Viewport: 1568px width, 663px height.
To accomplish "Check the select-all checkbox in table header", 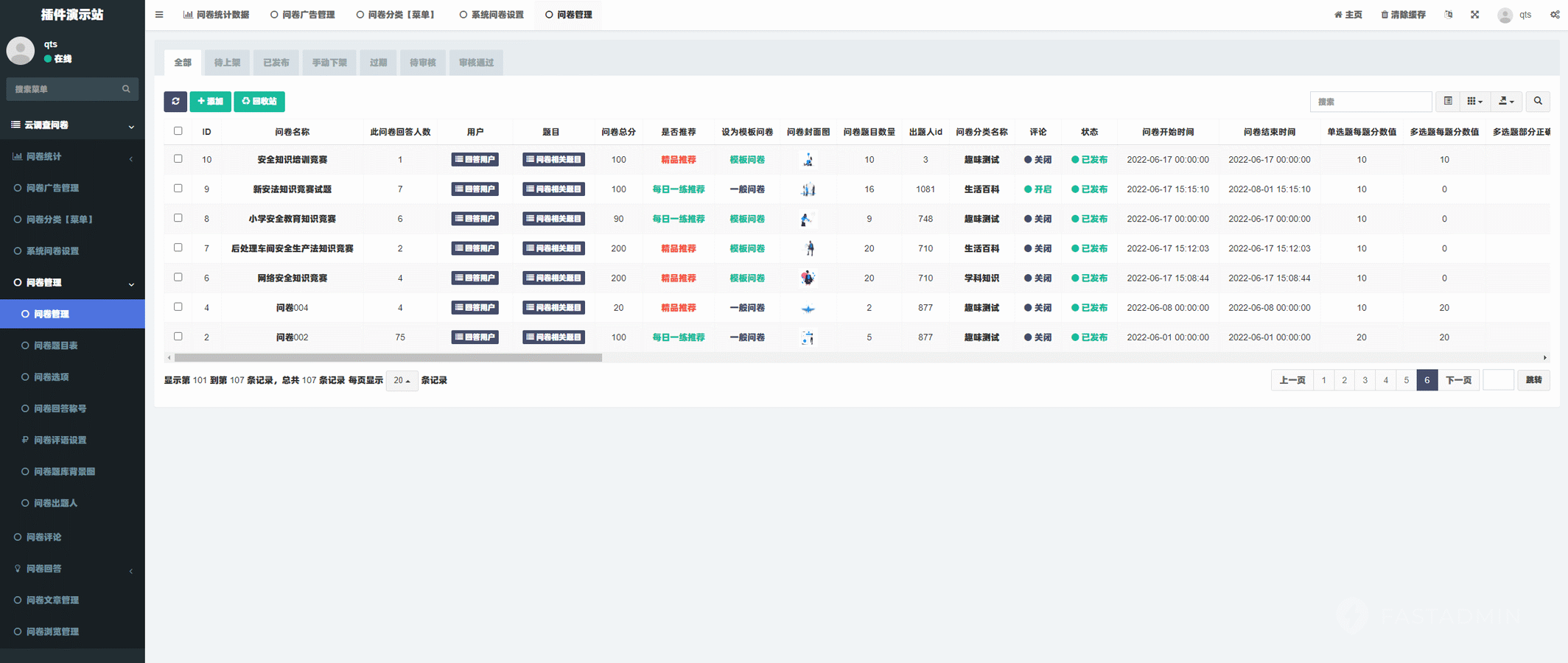I will point(178,131).
